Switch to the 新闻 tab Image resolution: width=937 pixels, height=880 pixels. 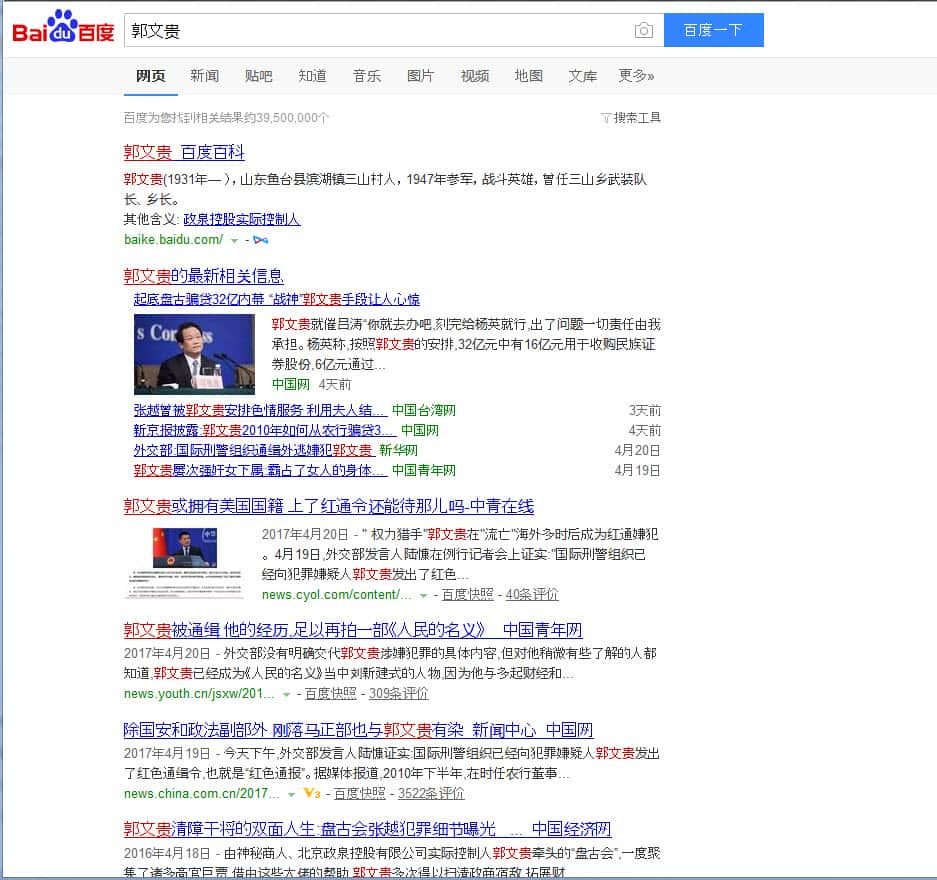point(204,75)
